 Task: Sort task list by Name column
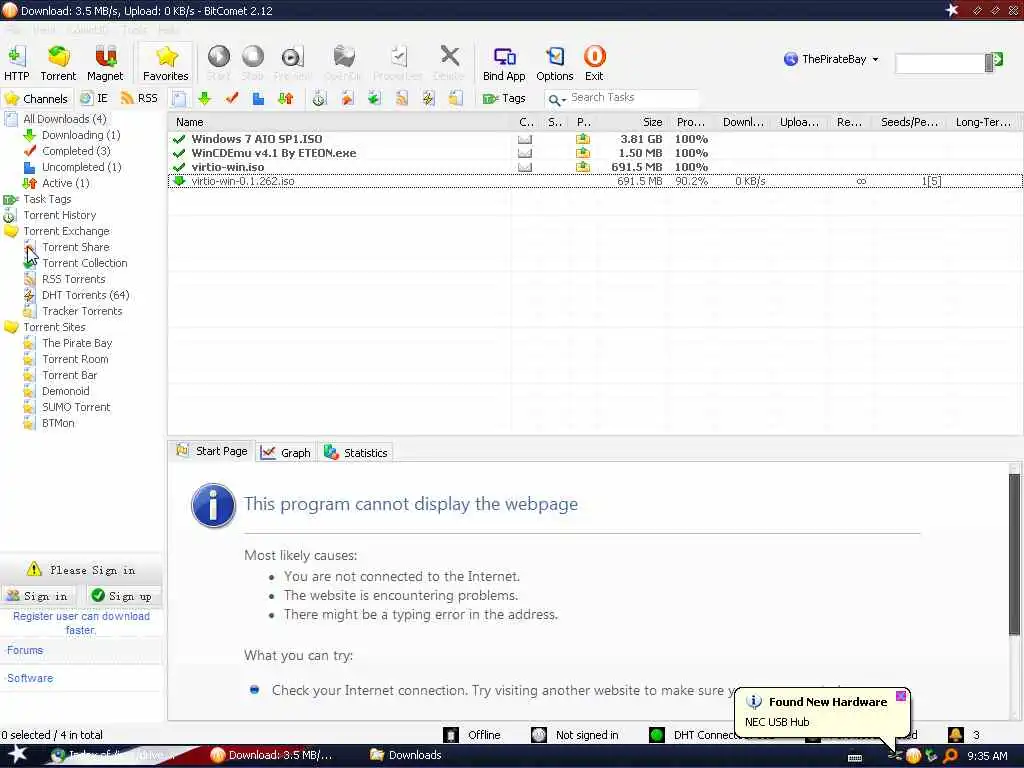pyautogui.click(x=340, y=122)
